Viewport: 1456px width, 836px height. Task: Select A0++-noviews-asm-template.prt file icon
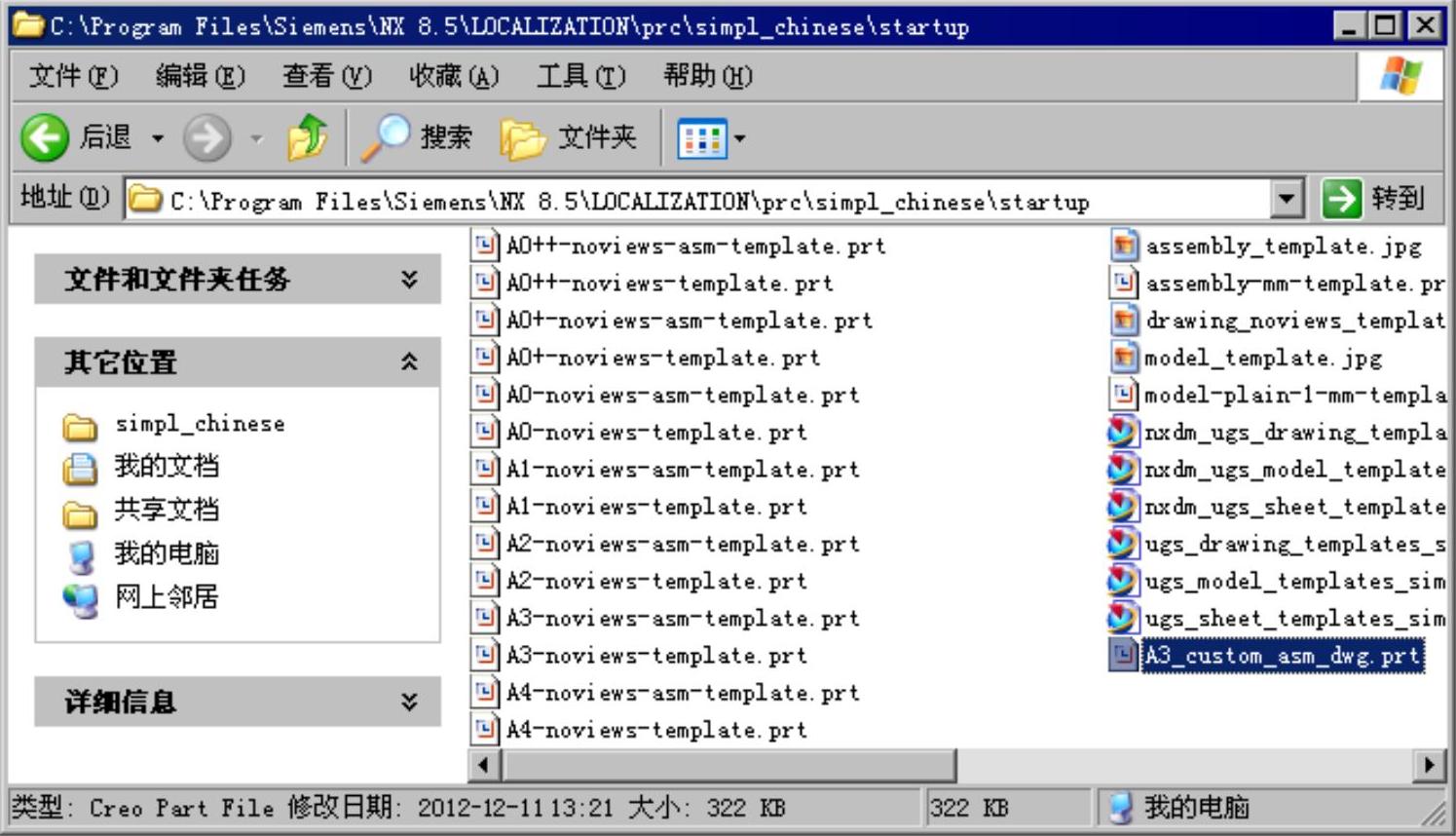[485, 245]
